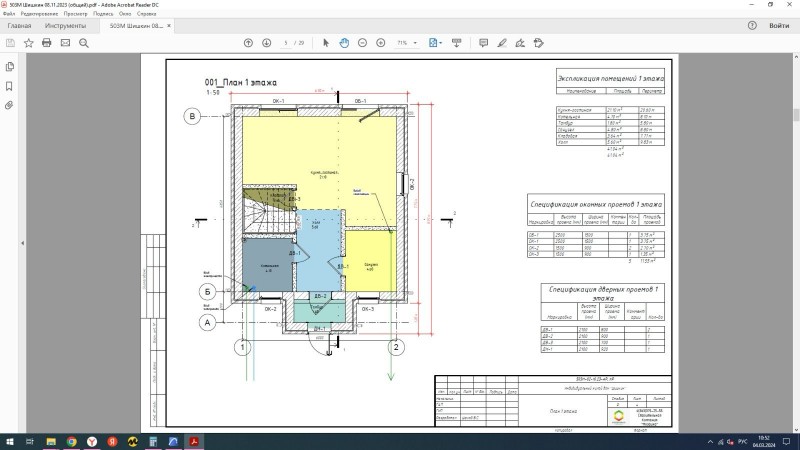800x450 pixels.
Task: Open the zoom level 71% dropdown
Action: click(x=407, y=43)
